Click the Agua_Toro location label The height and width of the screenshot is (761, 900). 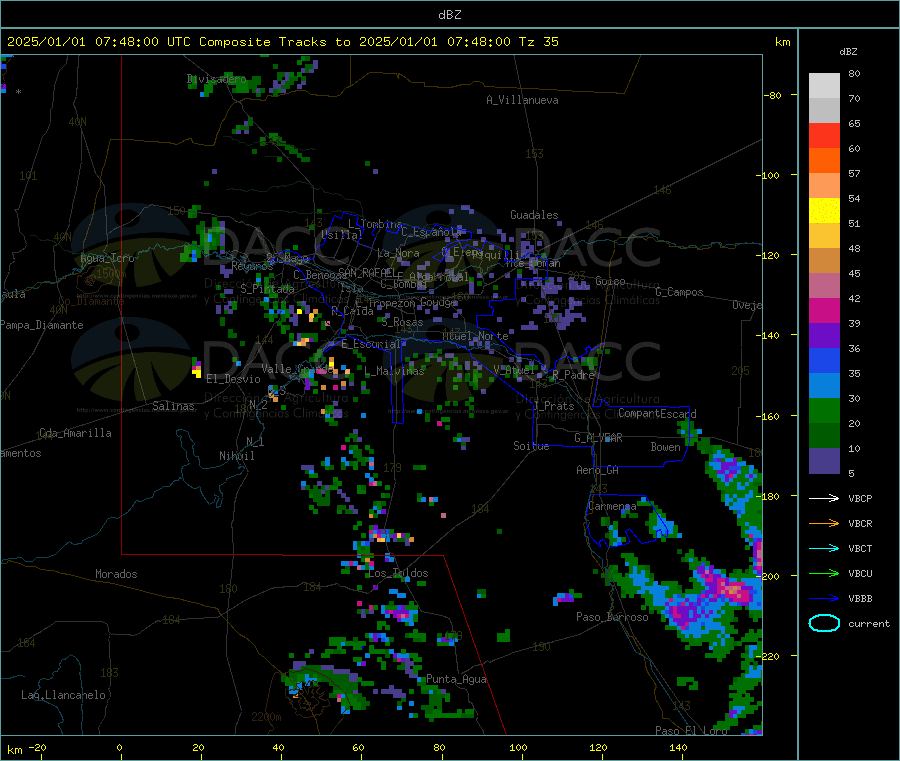pos(107,258)
